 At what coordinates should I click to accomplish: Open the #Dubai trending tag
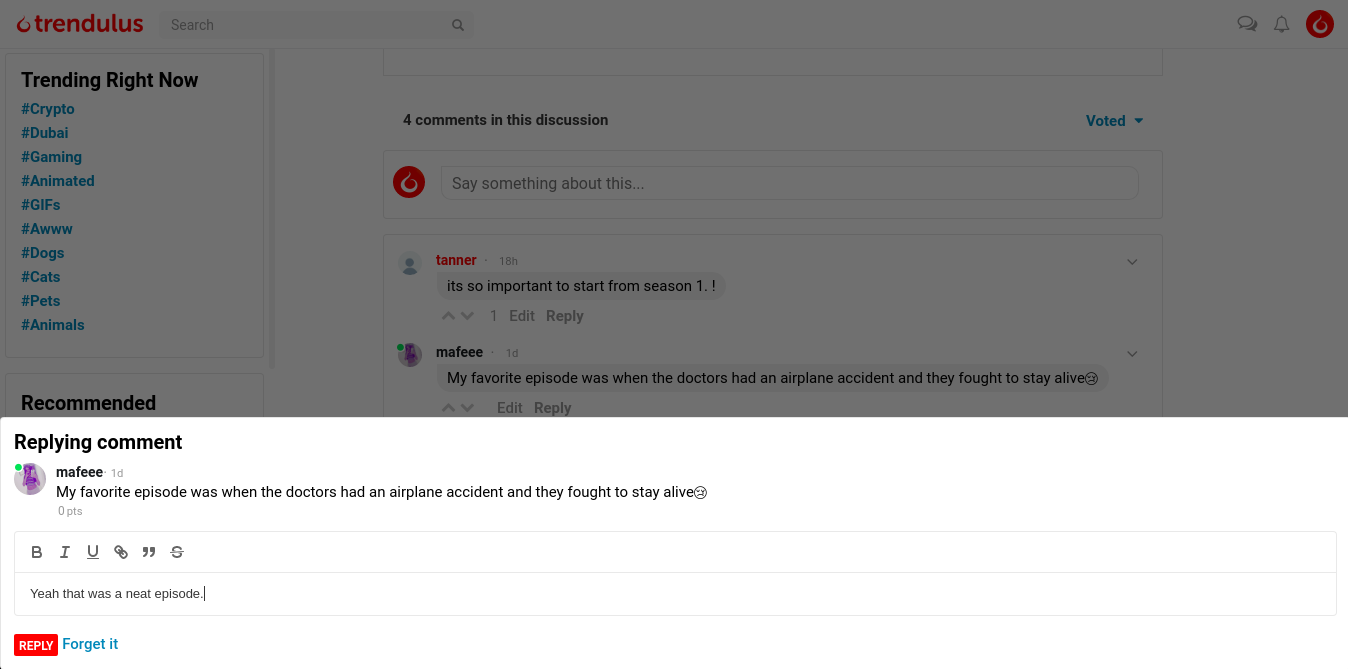45,133
